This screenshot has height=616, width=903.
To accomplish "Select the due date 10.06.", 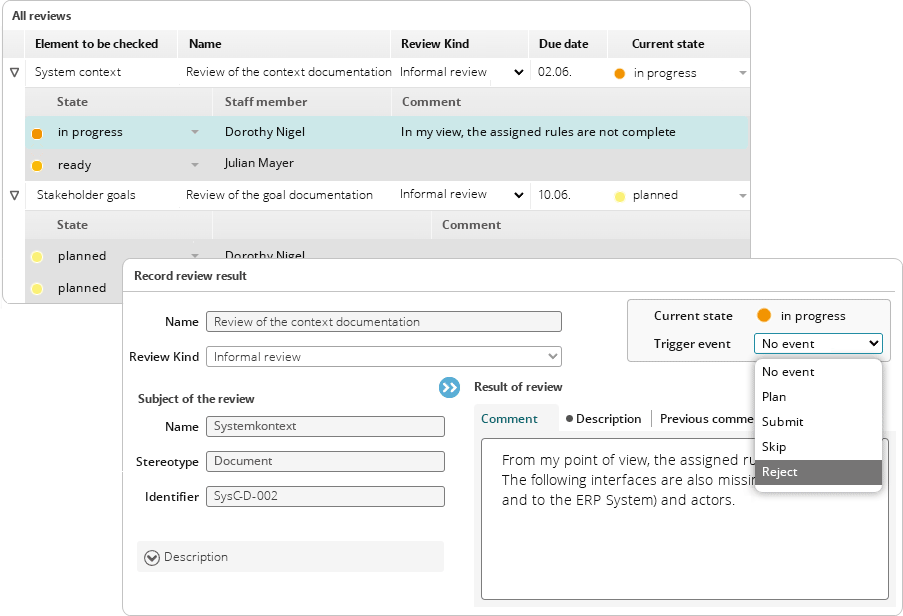I will pos(555,195).
